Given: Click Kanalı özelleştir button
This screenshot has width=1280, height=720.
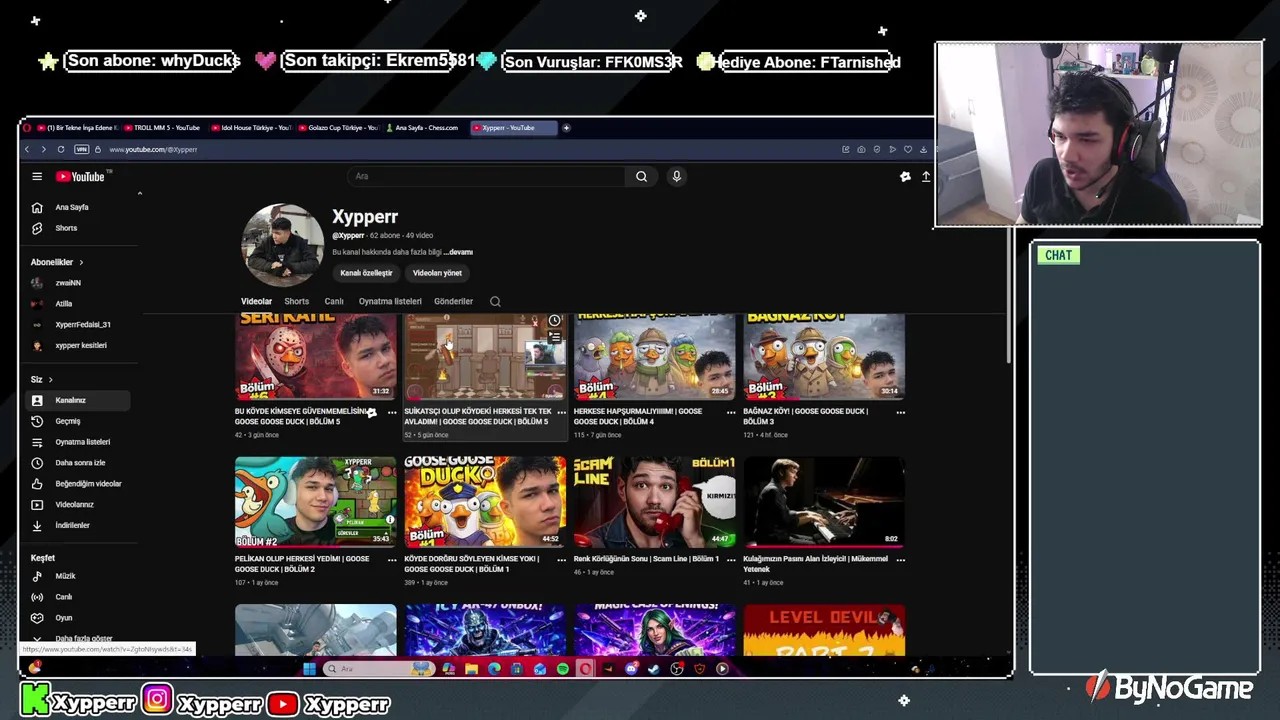Looking at the screenshot, I should tap(366, 273).
